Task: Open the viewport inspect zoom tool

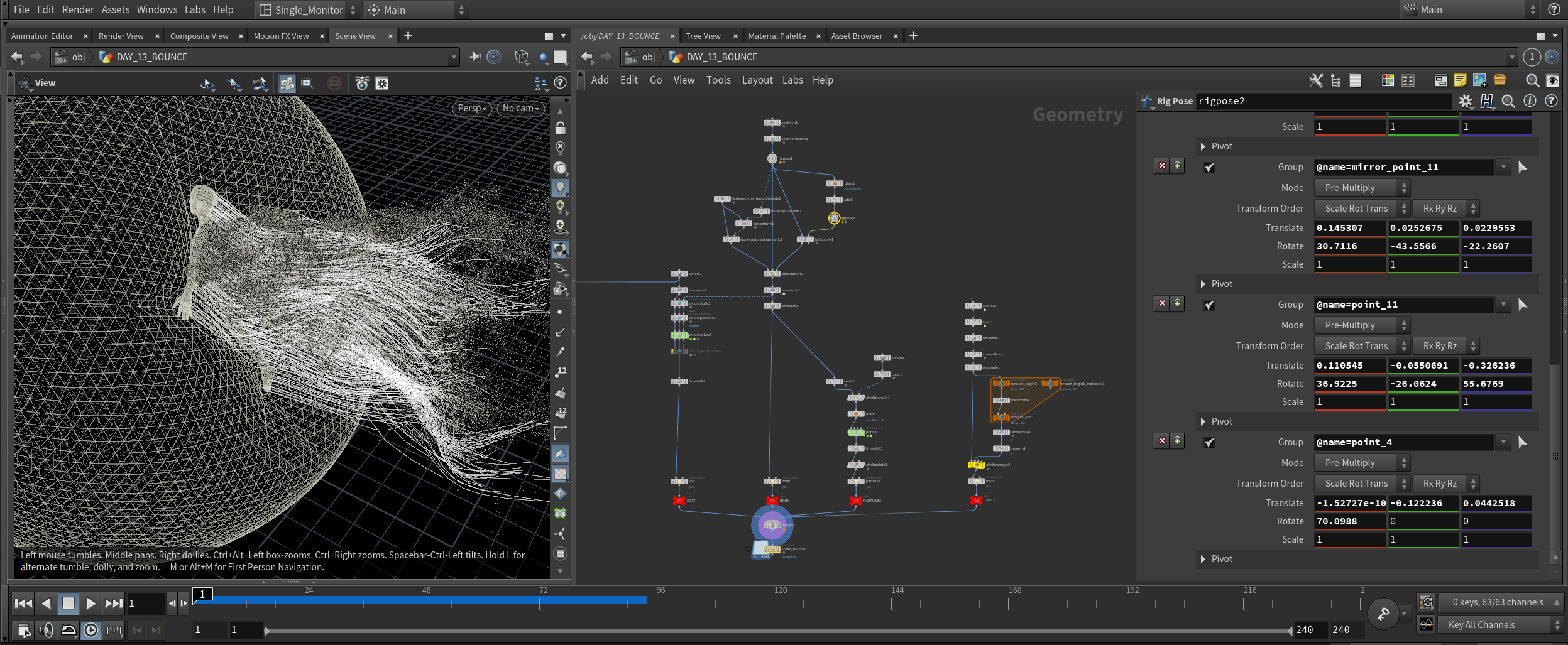Action: tap(307, 83)
